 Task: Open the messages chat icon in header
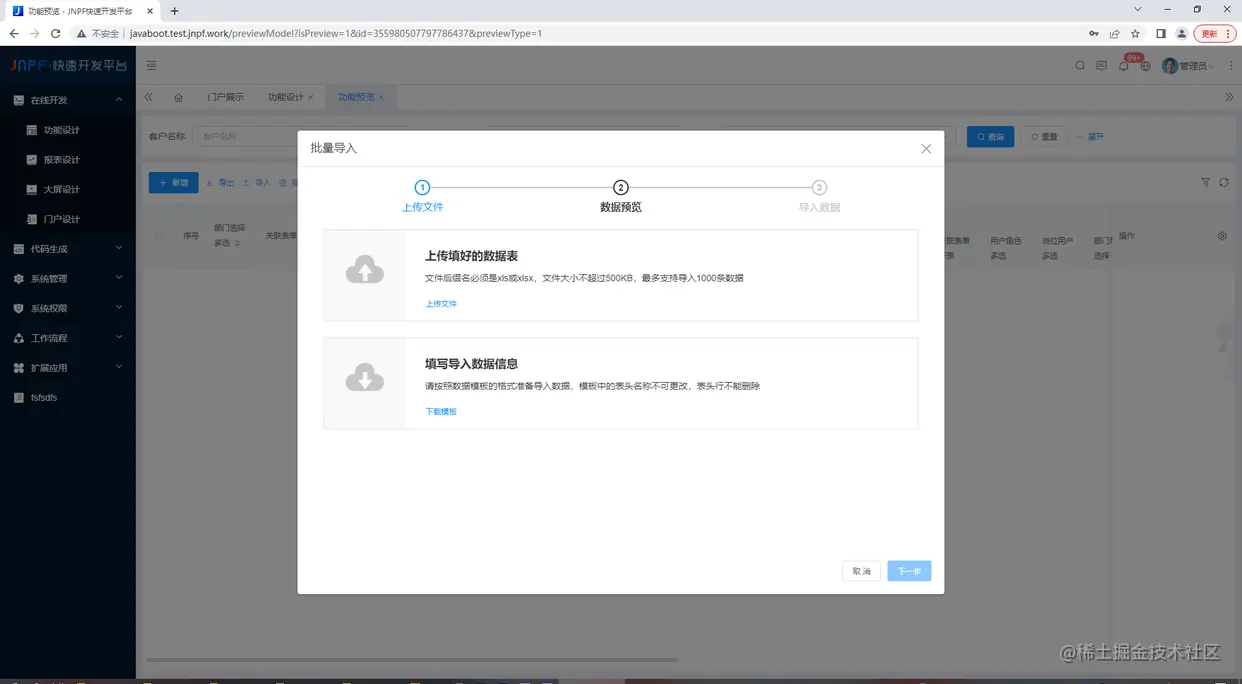click(1102, 66)
